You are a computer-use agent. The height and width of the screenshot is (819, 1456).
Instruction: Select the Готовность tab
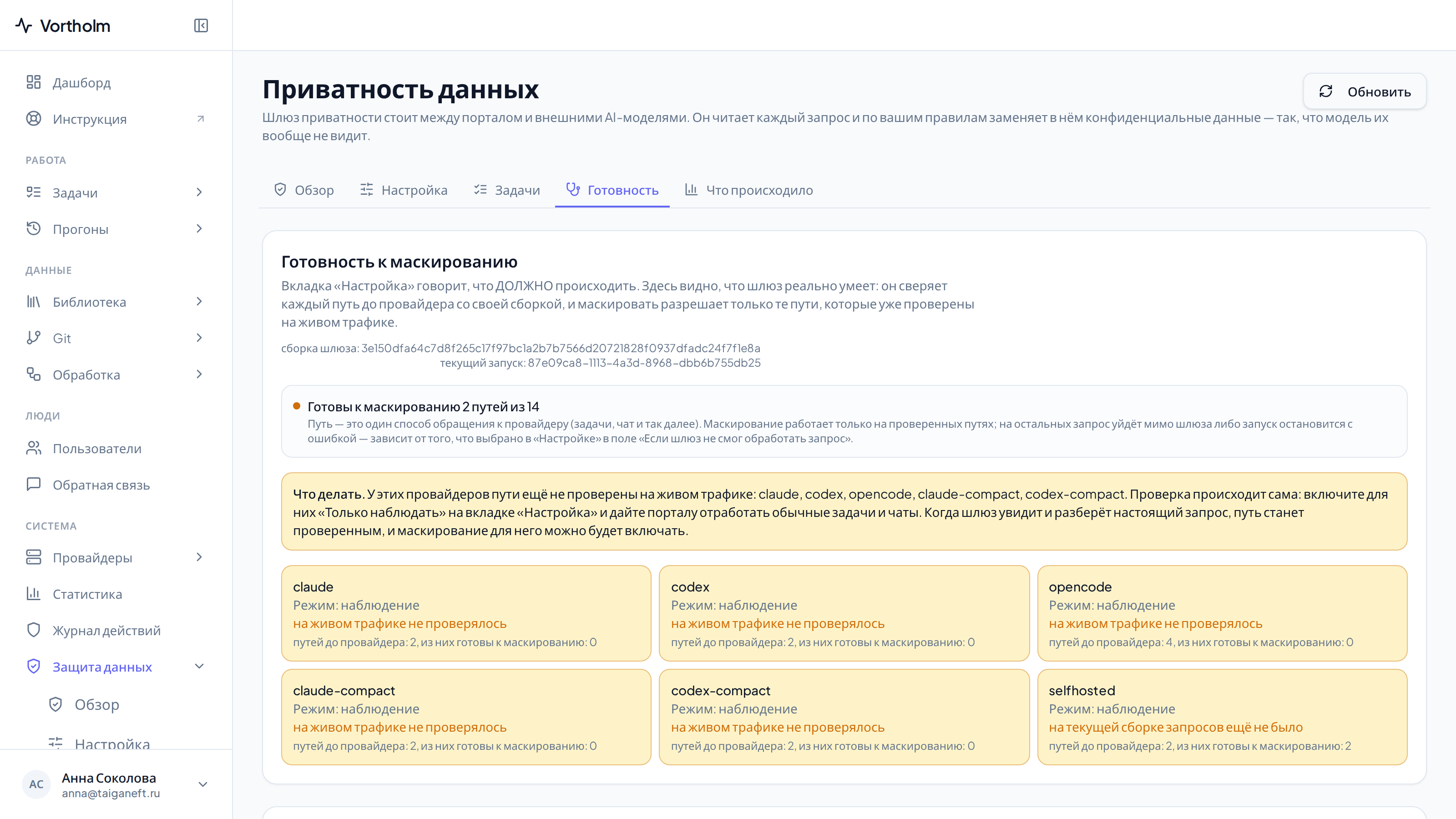click(612, 190)
